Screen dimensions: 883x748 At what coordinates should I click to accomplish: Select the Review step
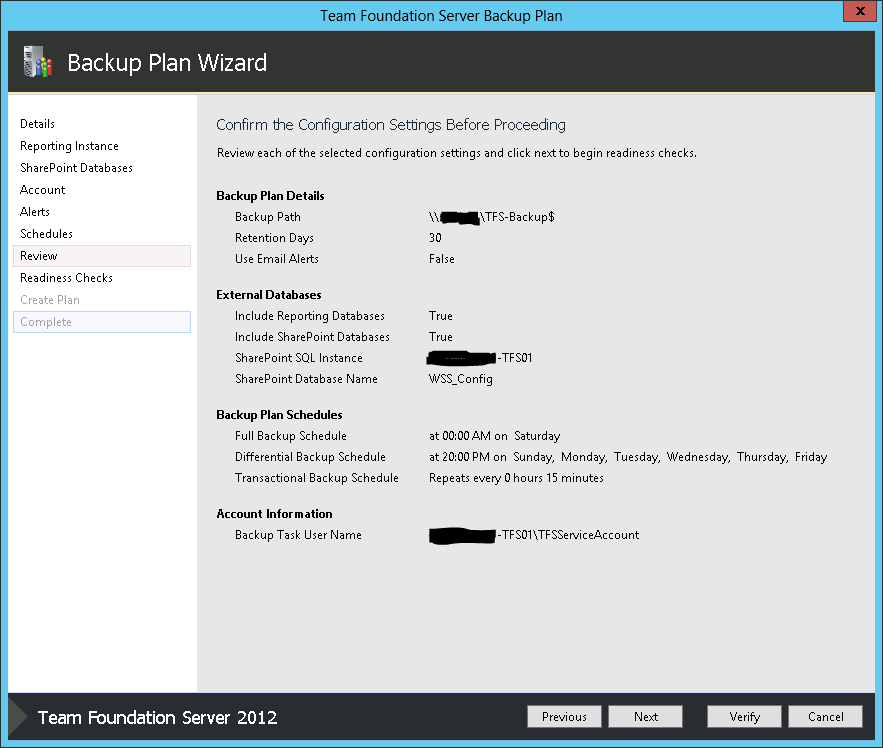[x=102, y=256]
